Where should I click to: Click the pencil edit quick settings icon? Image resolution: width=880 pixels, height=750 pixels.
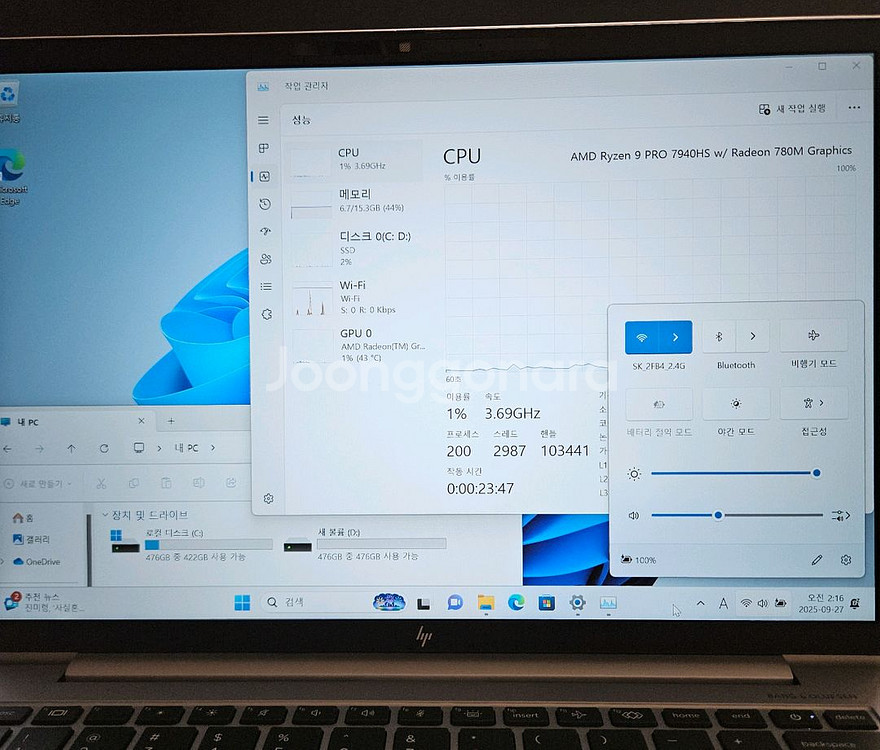tap(816, 560)
